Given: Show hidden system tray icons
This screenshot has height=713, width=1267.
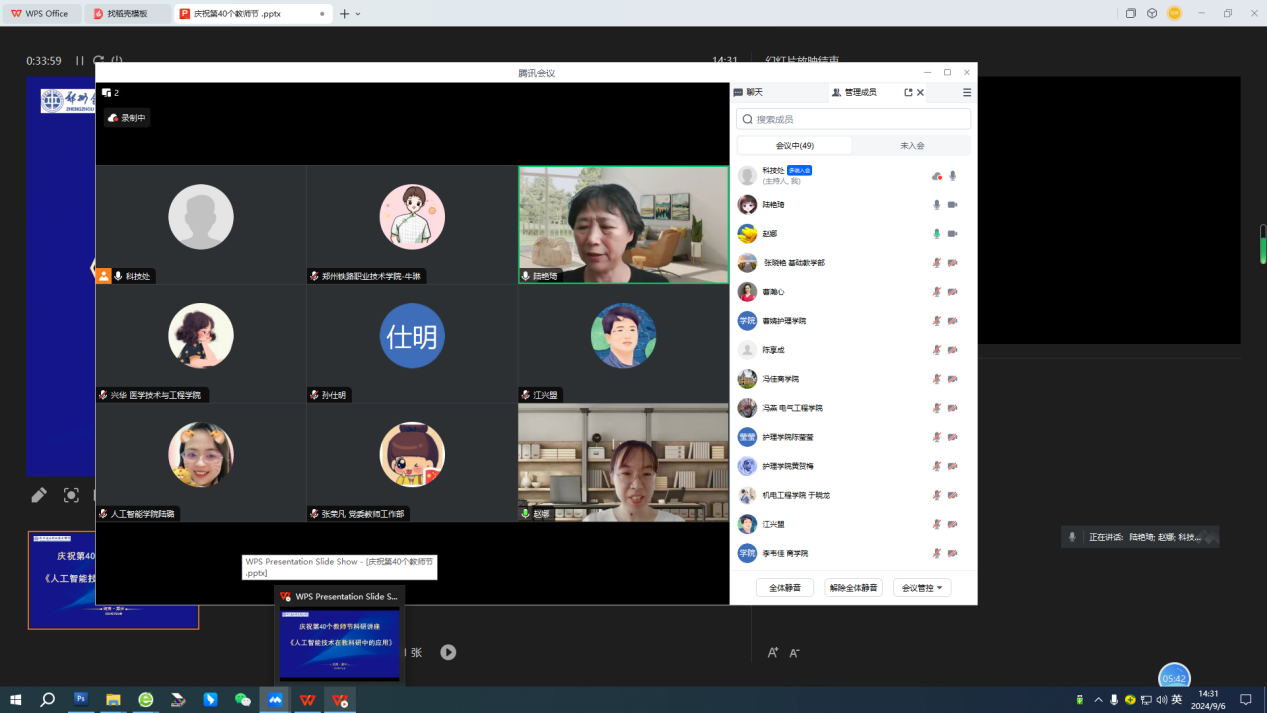Looking at the screenshot, I should pos(1099,700).
